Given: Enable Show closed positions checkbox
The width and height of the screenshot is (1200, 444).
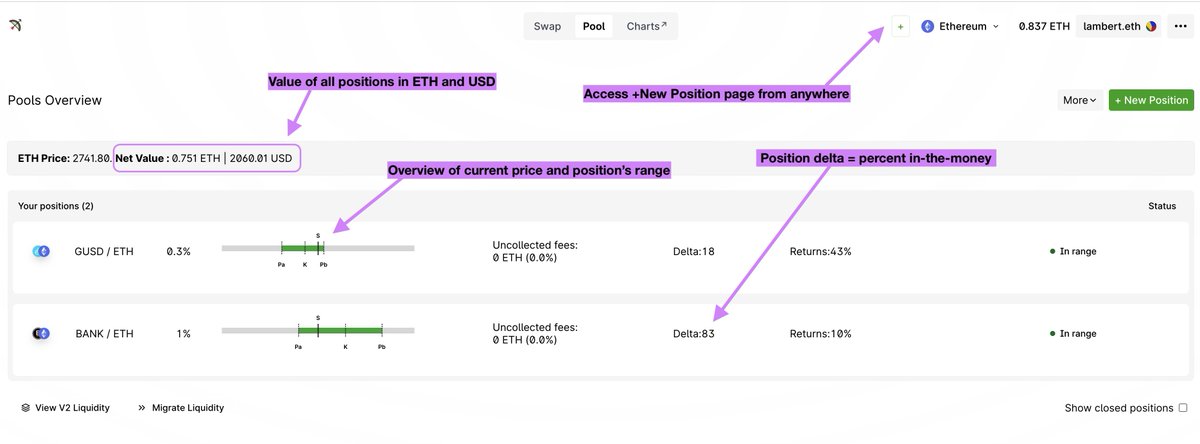Looking at the screenshot, I should click(x=1183, y=408).
